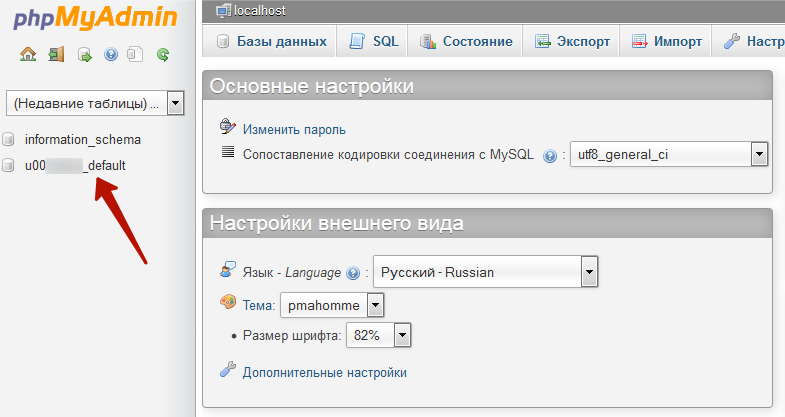
Task: Switch to the Базы данных tab
Action: [270, 42]
